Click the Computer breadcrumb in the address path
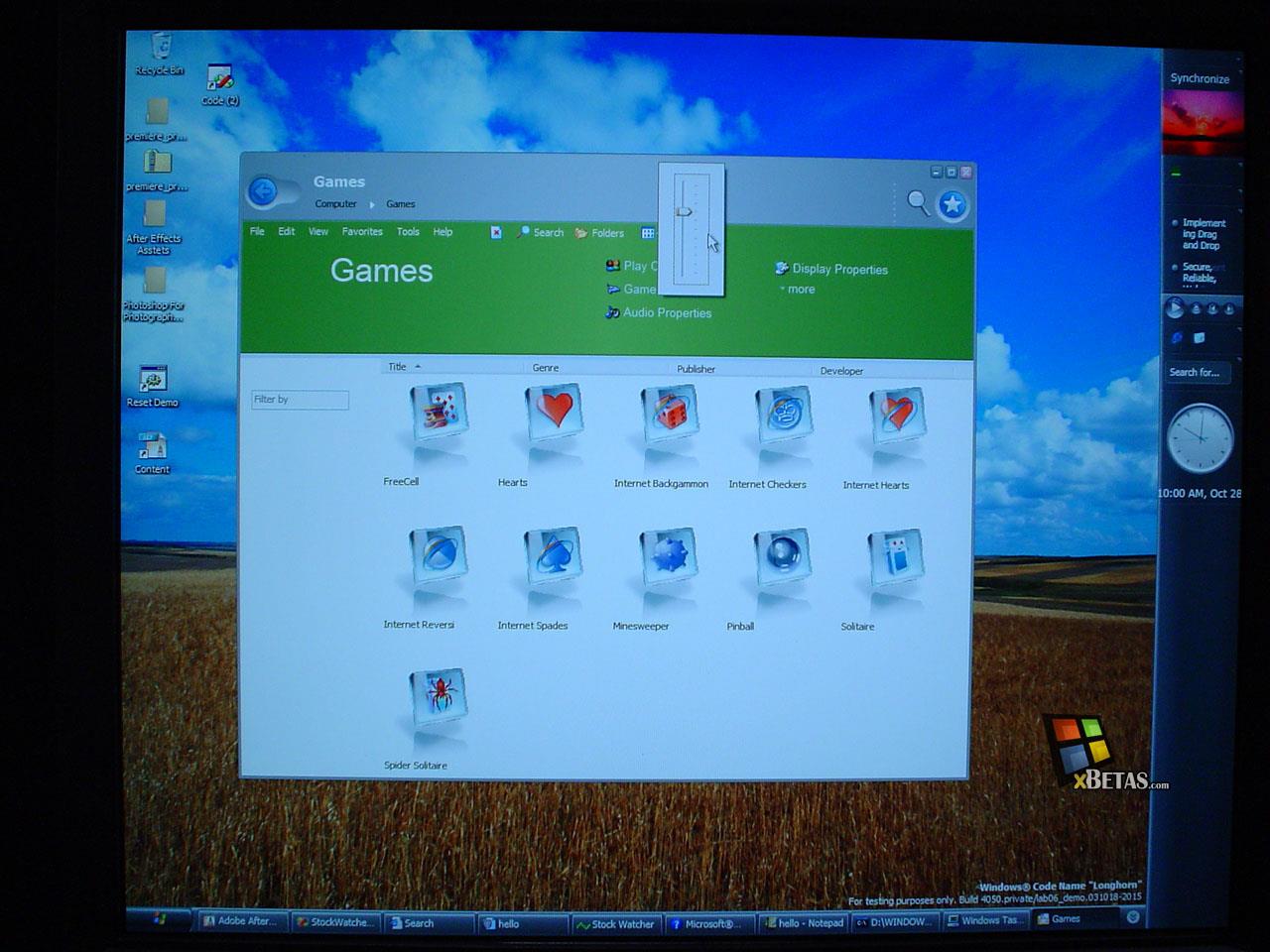The image size is (1270, 952). click(335, 204)
